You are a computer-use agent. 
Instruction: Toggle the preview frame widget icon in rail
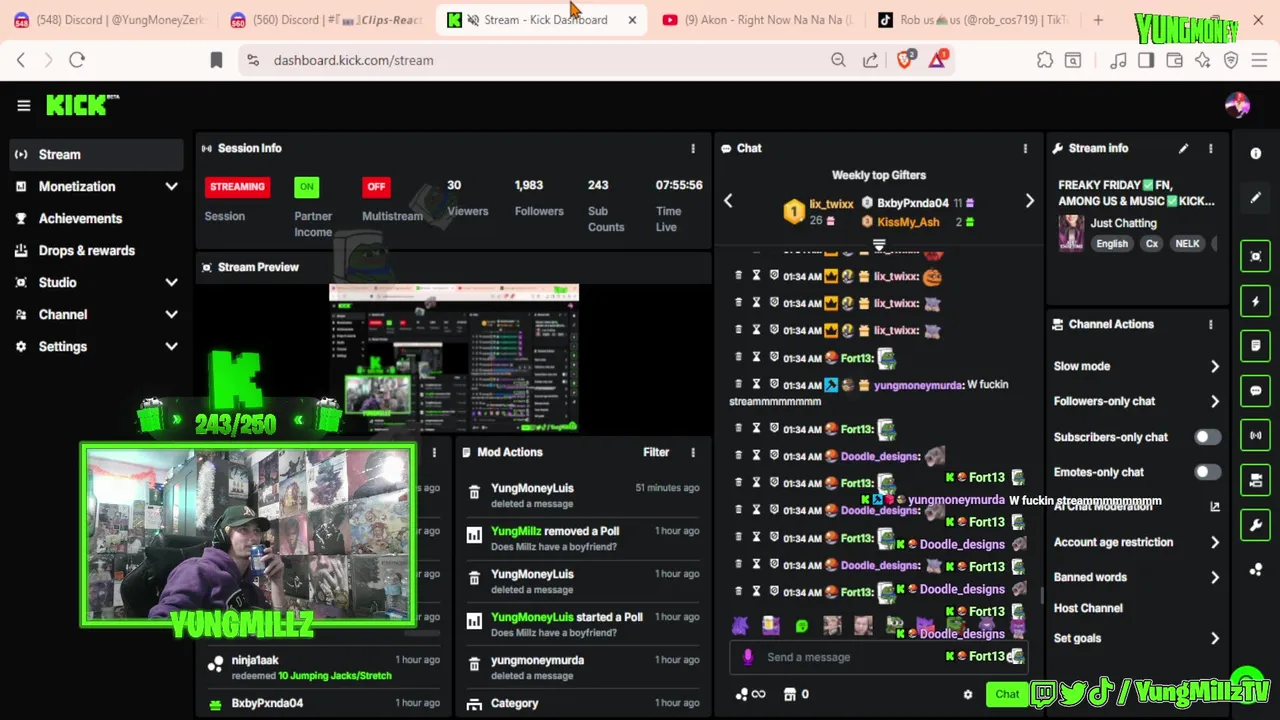pyautogui.click(x=1256, y=256)
